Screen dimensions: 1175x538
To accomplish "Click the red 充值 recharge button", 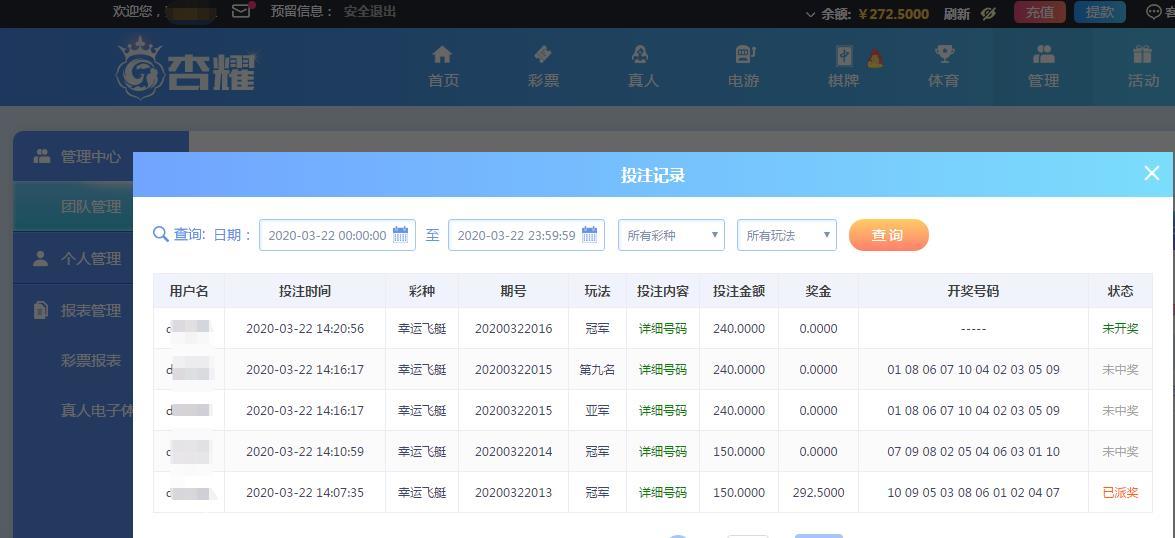I will click(1039, 12).
